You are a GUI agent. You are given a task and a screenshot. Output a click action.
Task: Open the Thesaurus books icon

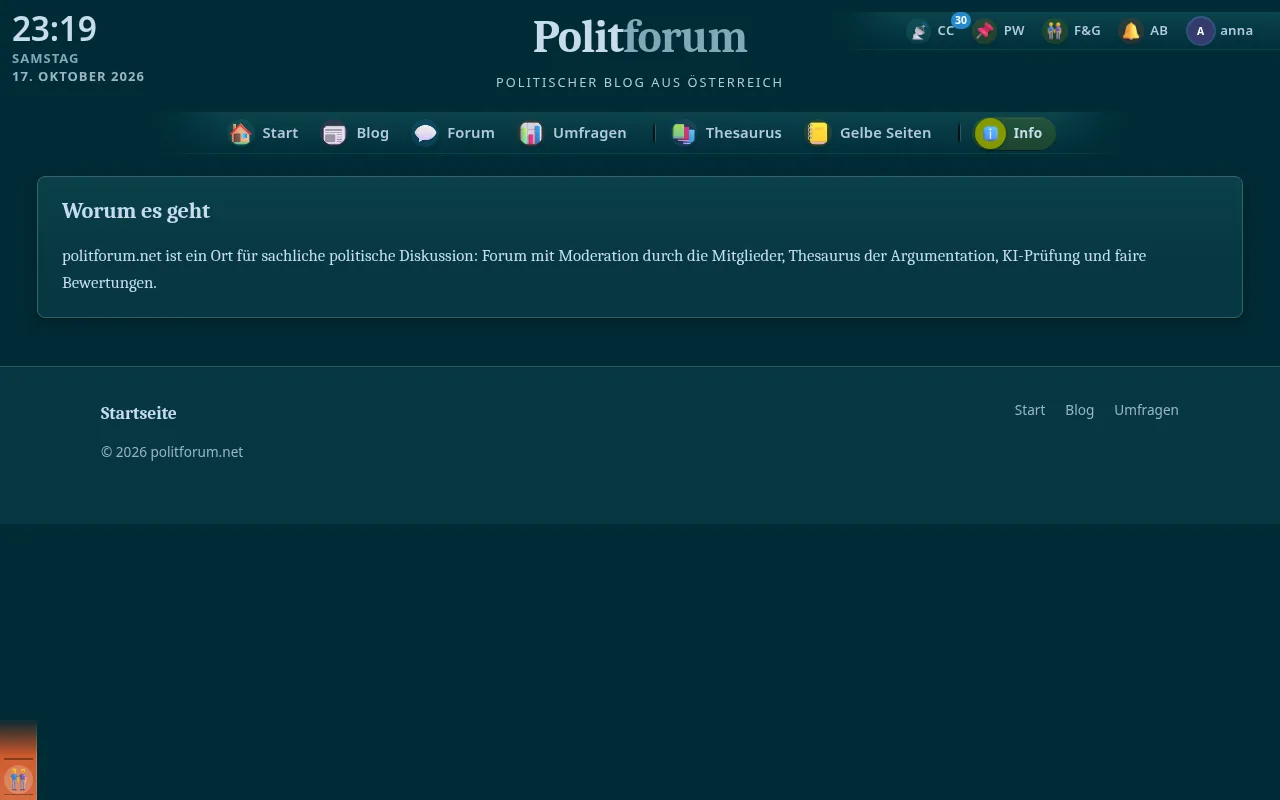684,133
